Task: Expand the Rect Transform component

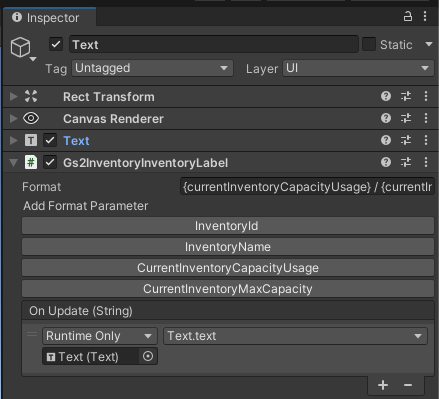Action: 13,97
